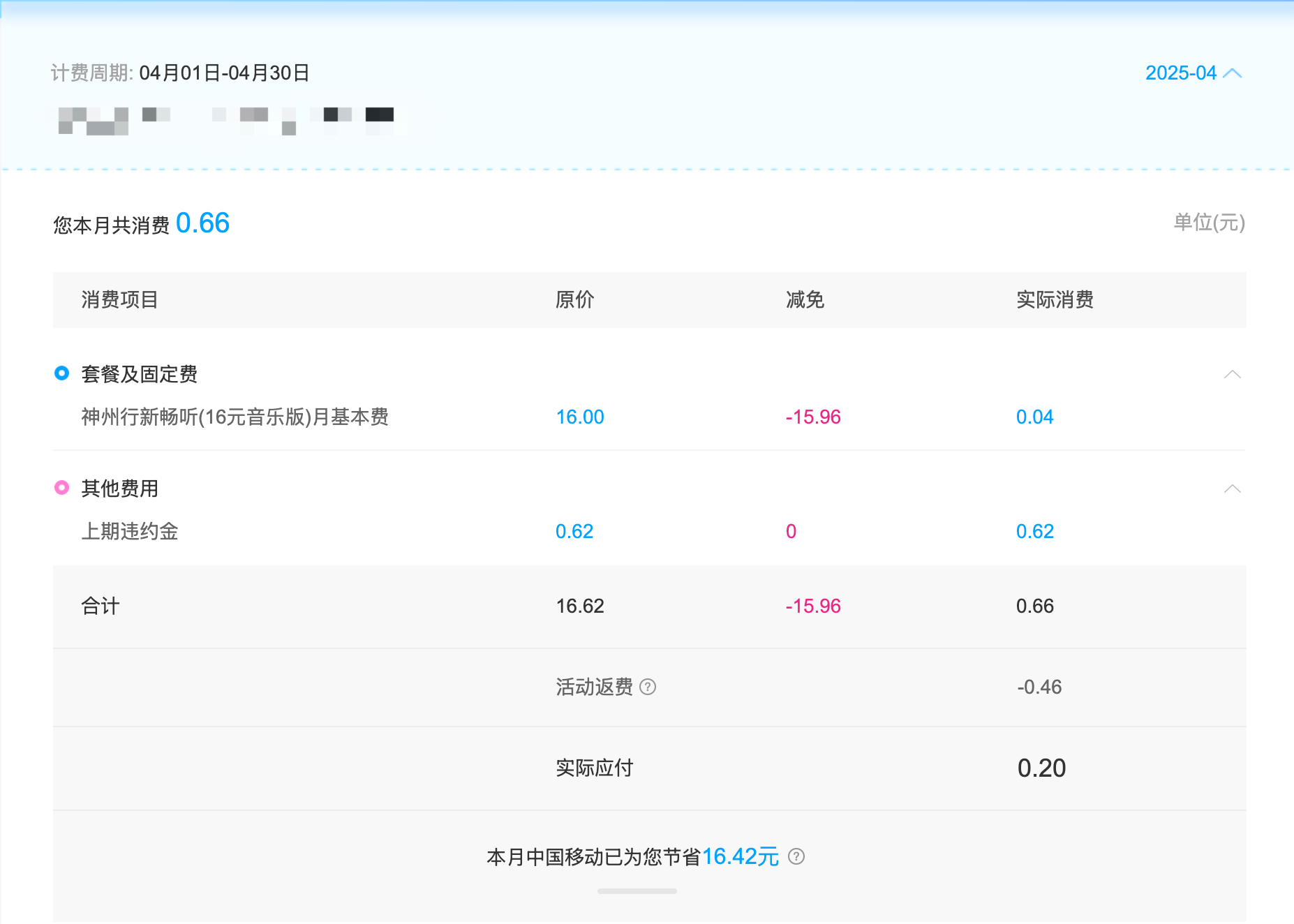This screenshot has width=1294, height=924.
Task: Click the 原价 column header
Action: 574,300
